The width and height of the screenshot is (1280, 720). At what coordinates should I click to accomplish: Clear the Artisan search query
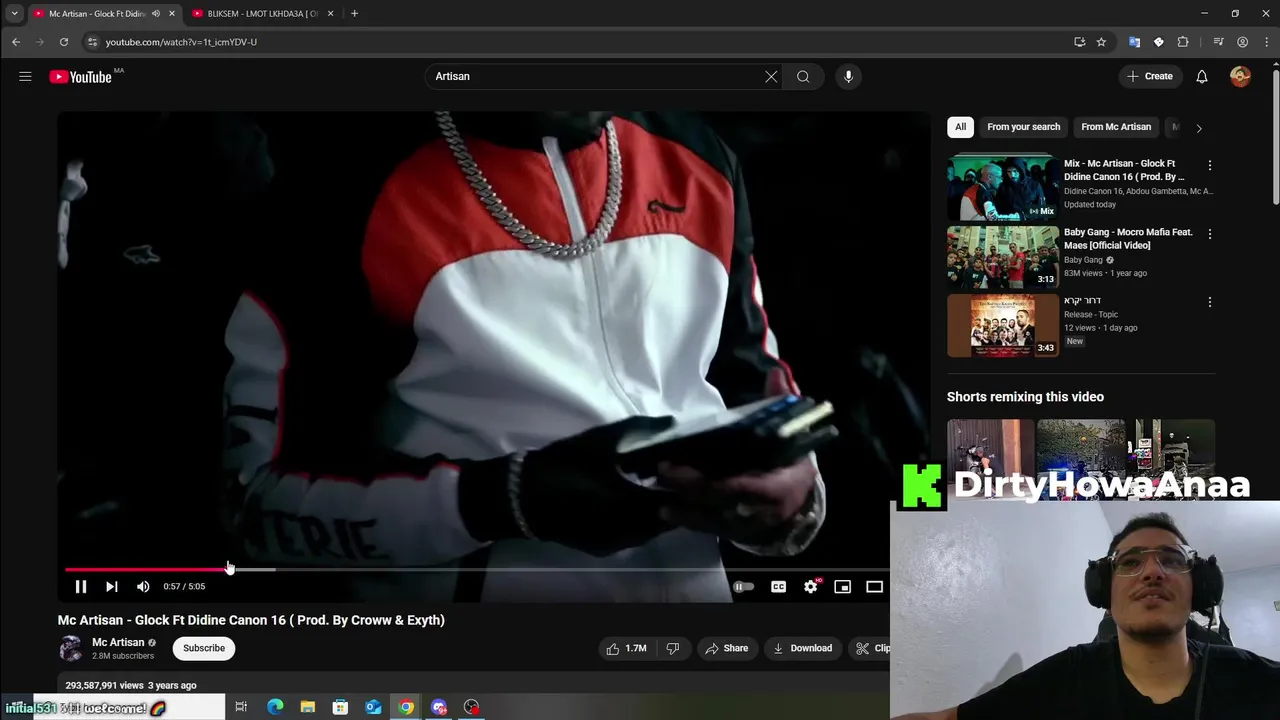[x=771, y=76]
